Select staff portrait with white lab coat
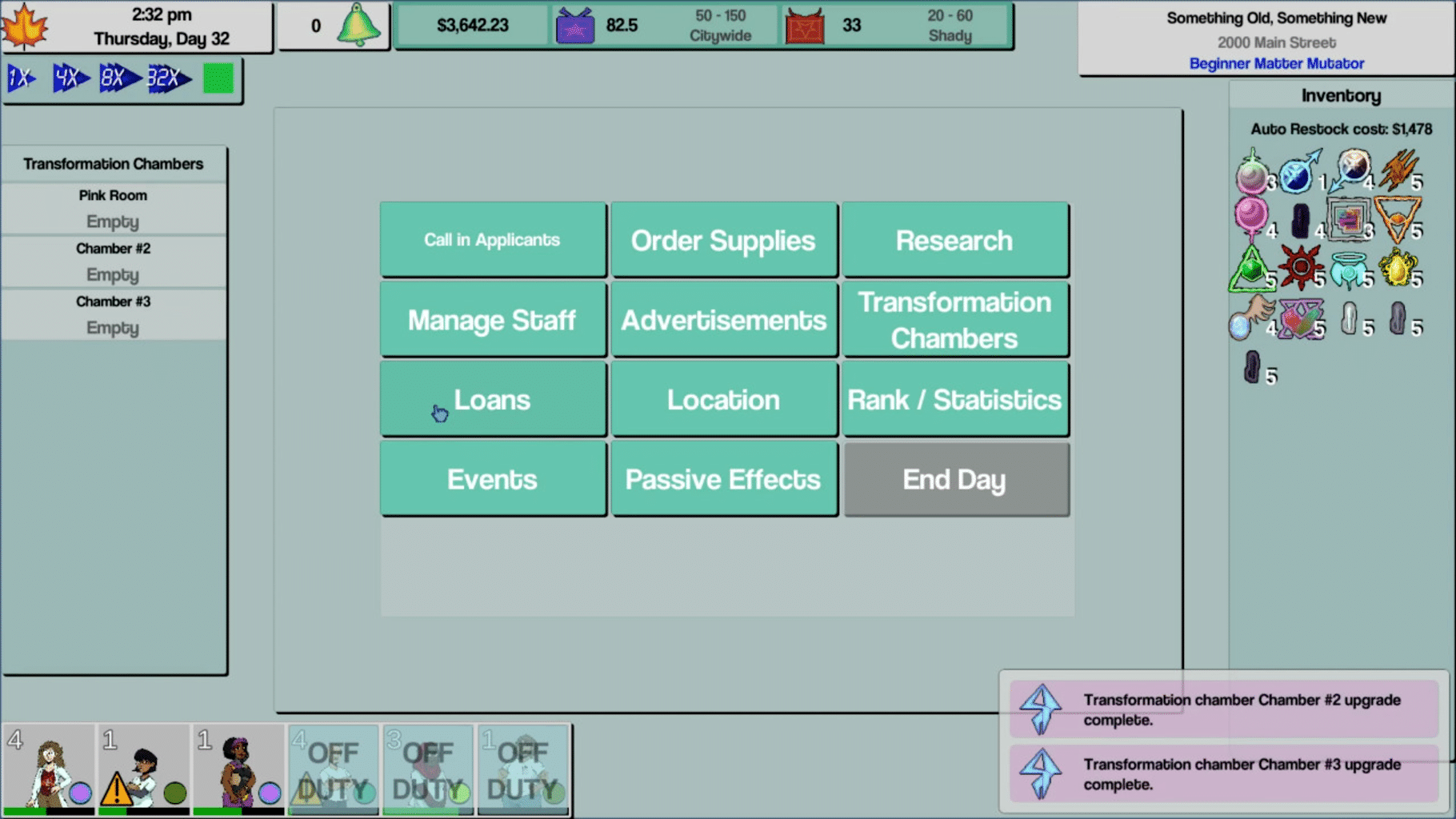 pos(48,770)
